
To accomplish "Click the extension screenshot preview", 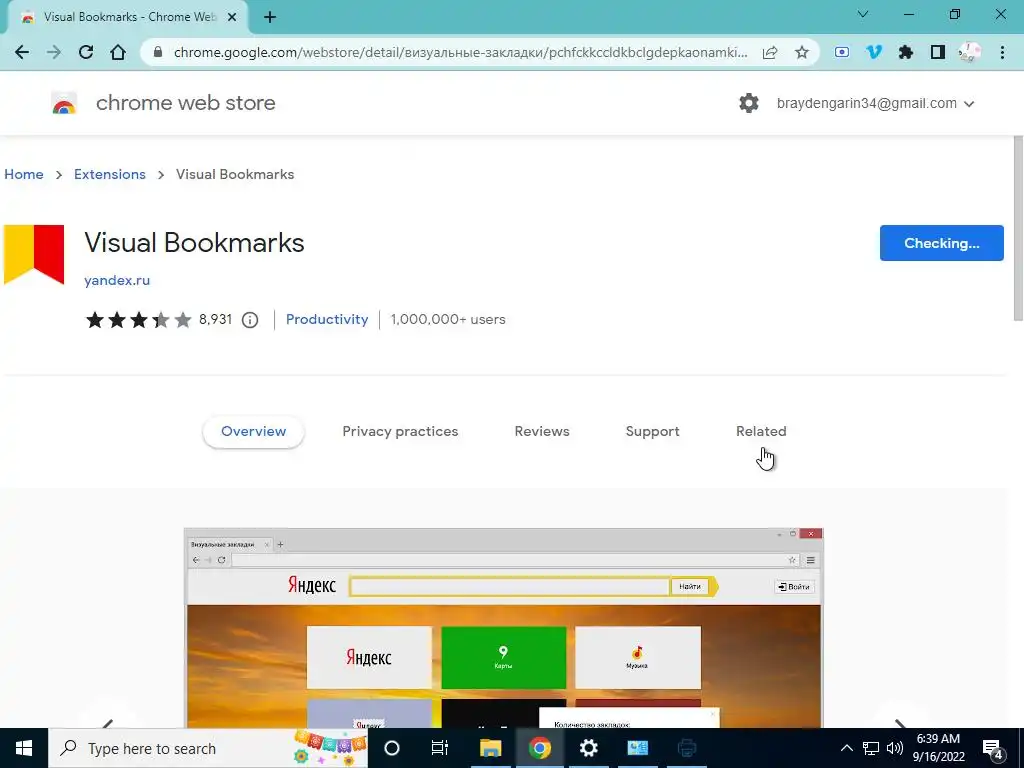I will point(504,628).
